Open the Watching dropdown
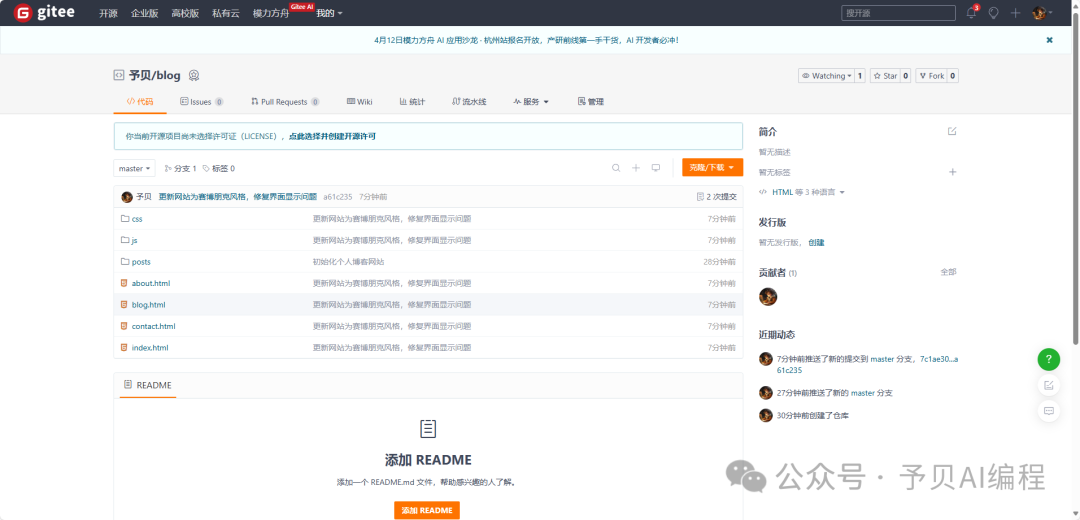 (x=827, y=76)
